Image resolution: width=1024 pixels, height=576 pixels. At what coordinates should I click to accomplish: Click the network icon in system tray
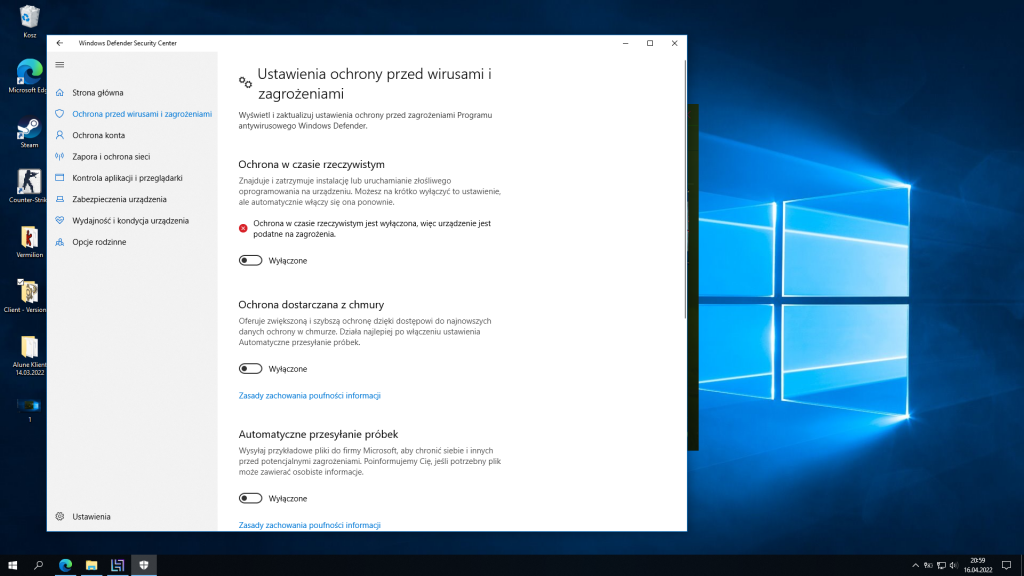click(x=941, y=566)
